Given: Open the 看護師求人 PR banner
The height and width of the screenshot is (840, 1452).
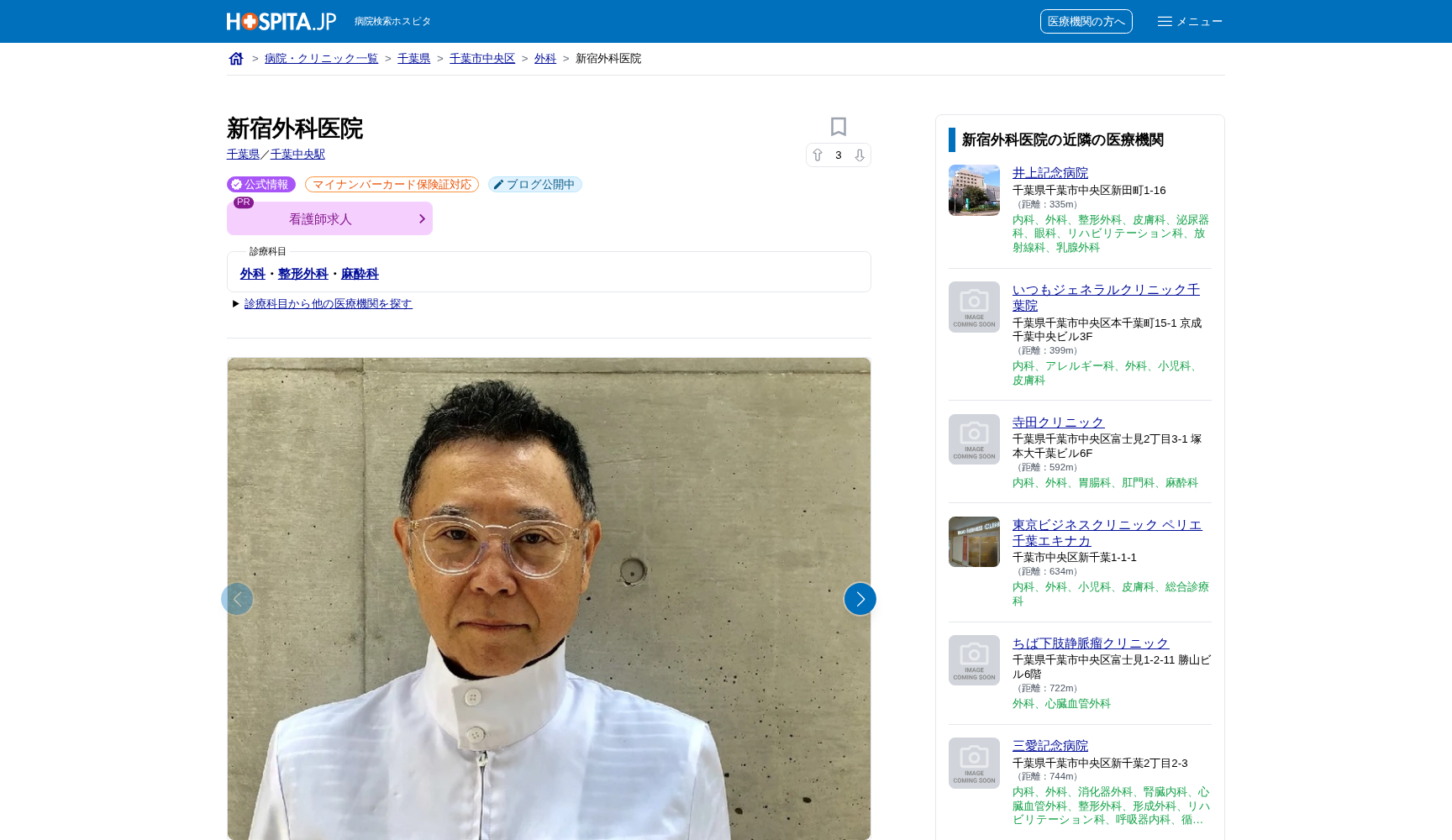Looking at the screenshot, I should coord(329,218).
